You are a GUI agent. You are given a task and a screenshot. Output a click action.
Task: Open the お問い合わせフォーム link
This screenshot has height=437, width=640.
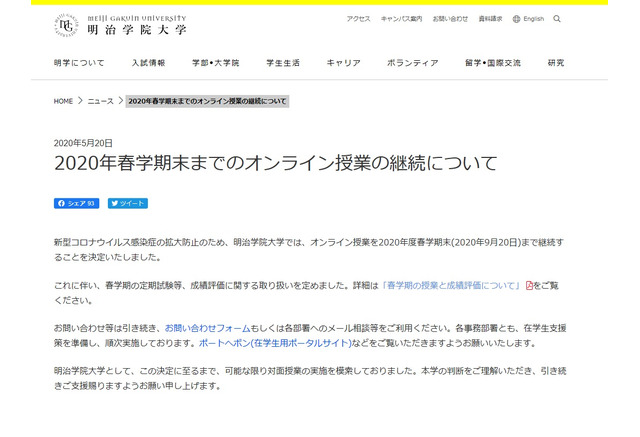[210, 328]
